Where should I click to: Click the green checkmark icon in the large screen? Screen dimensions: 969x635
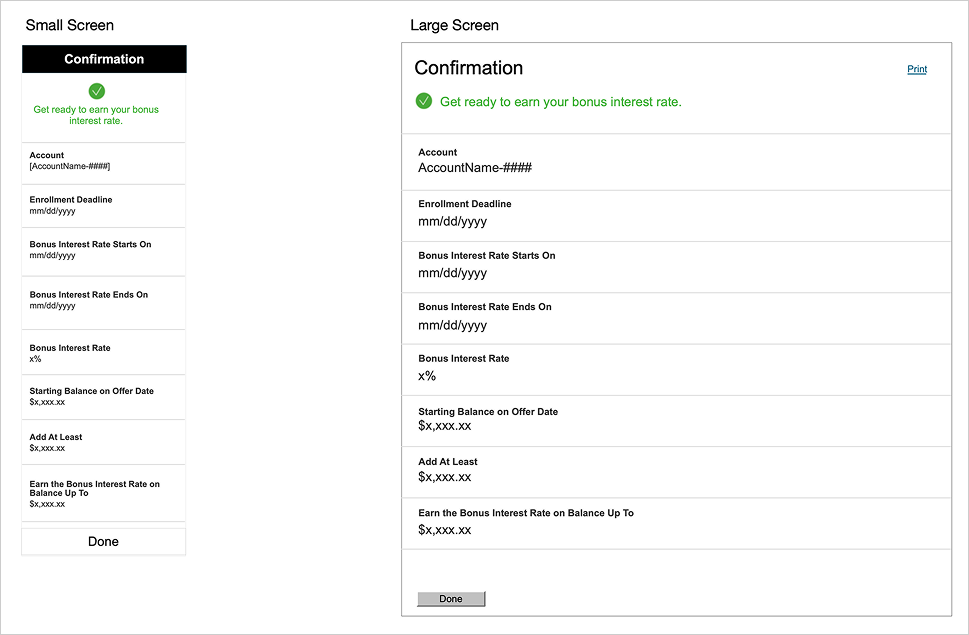click(x=424, y=101)
